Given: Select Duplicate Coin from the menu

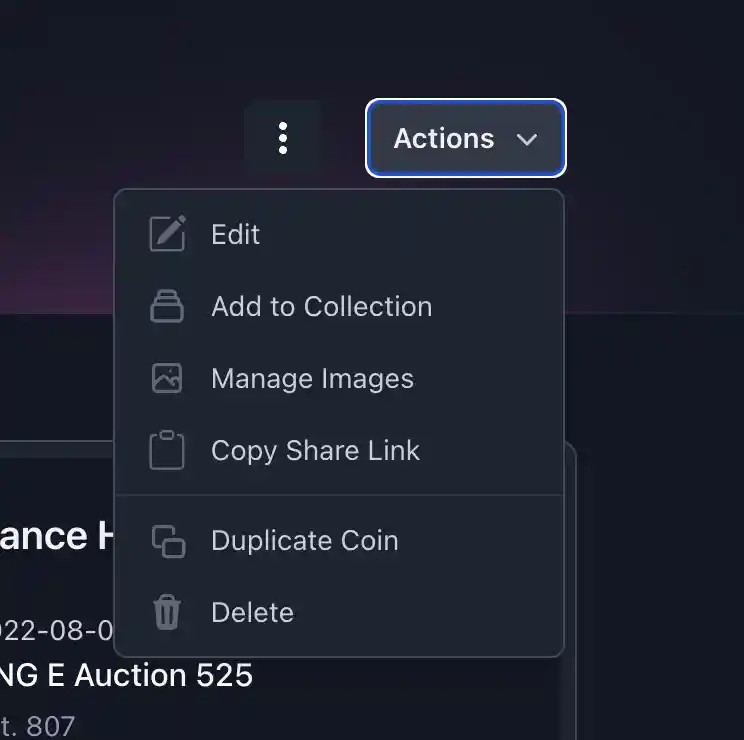Looking at the screenshot, I should pyautogui.click(x=304, y=541).
